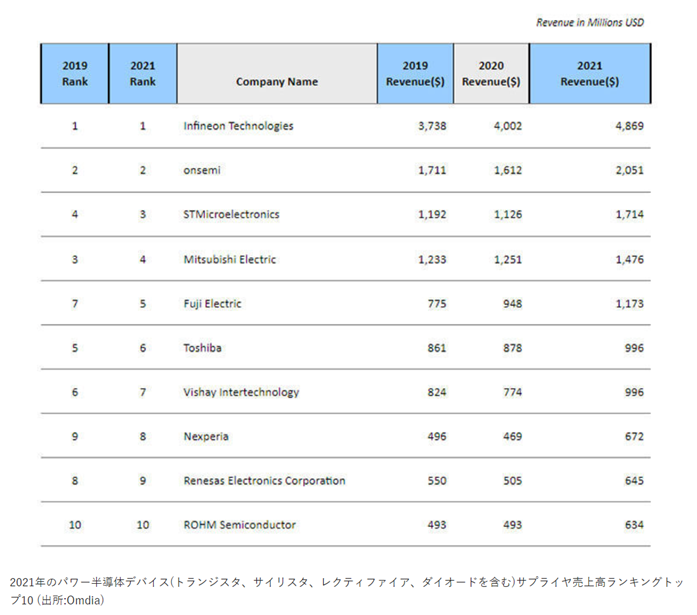Click Fuji Electric 2020 revenue 948
The image size is (697, 615).
(513, 304)
